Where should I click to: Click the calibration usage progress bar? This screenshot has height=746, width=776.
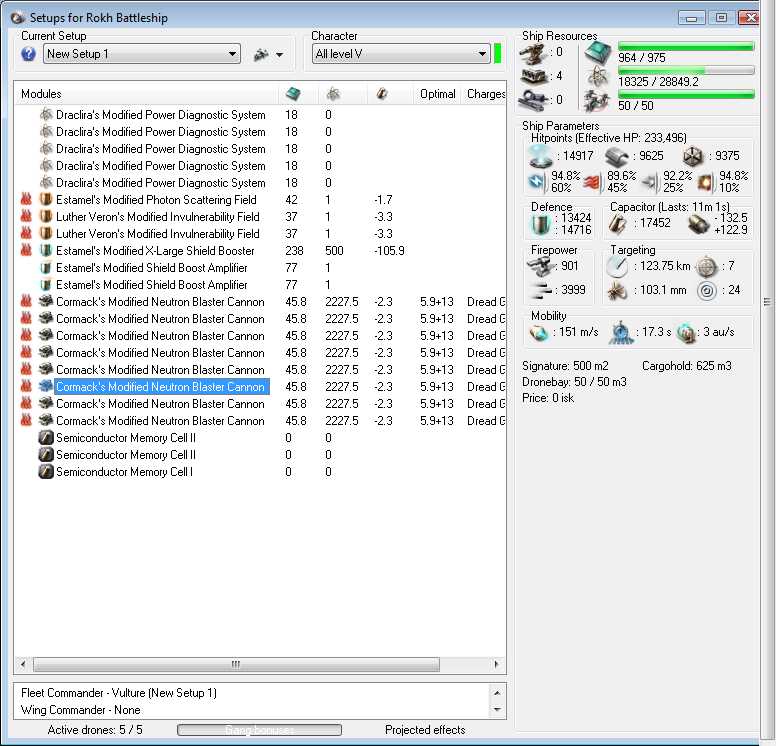[686, 95]
